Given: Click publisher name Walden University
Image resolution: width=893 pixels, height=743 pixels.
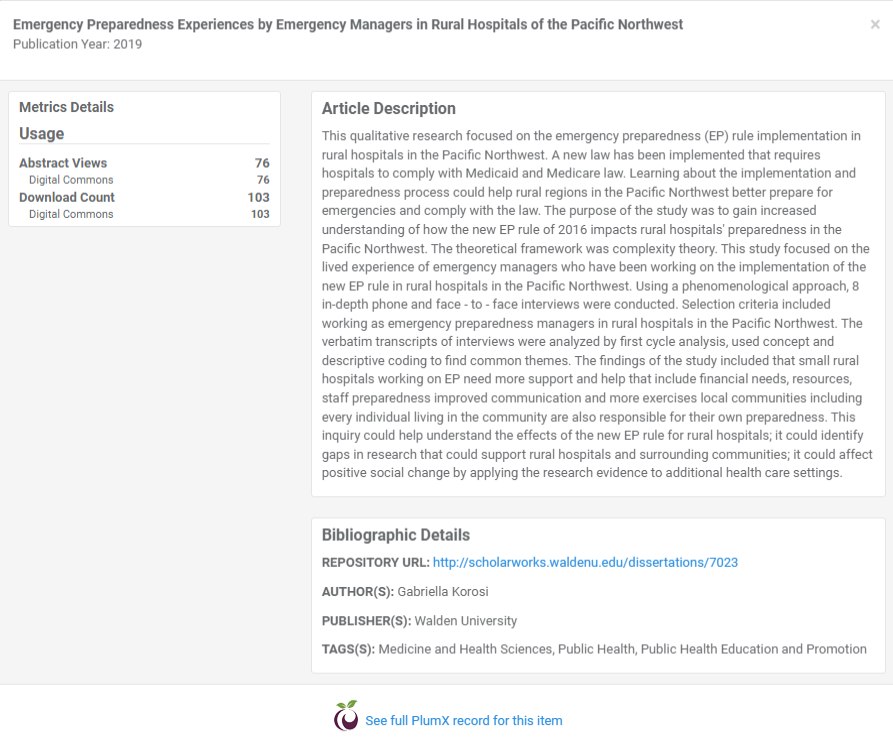Looking at the screenshot, I should pos(465,620).
